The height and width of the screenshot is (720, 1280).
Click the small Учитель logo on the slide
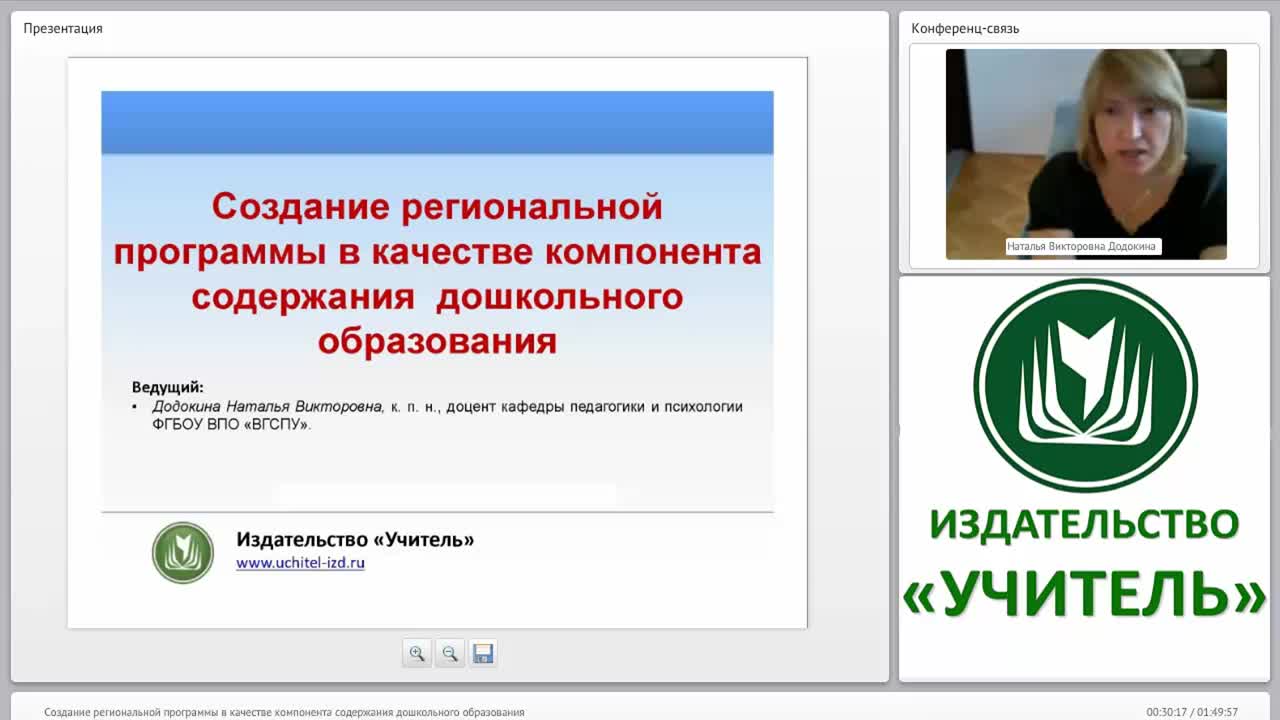183,552
